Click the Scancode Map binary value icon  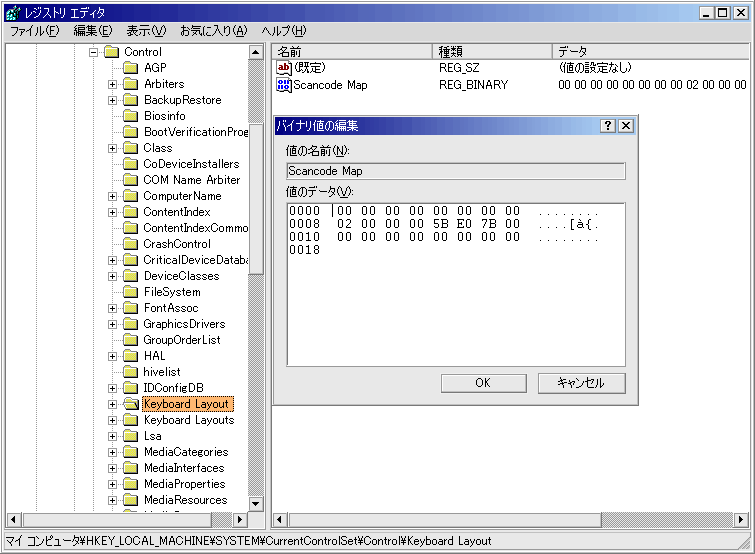pyautogui.click(x=284, y=85)
